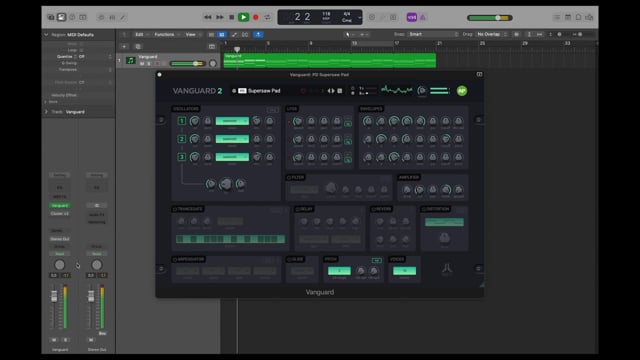Toggle oscillator 2 on or off
This screenshot has width=640, height=360.
pos(182,139)
